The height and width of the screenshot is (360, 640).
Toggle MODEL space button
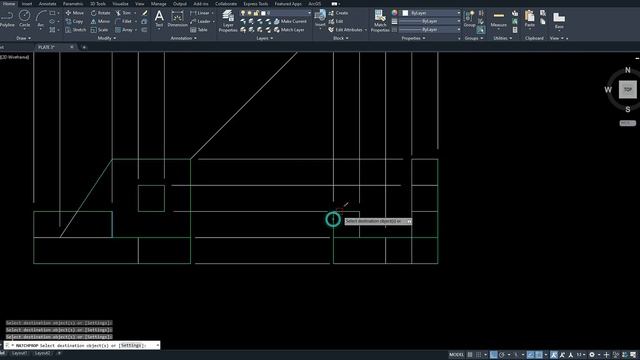(x=456, y=355)
